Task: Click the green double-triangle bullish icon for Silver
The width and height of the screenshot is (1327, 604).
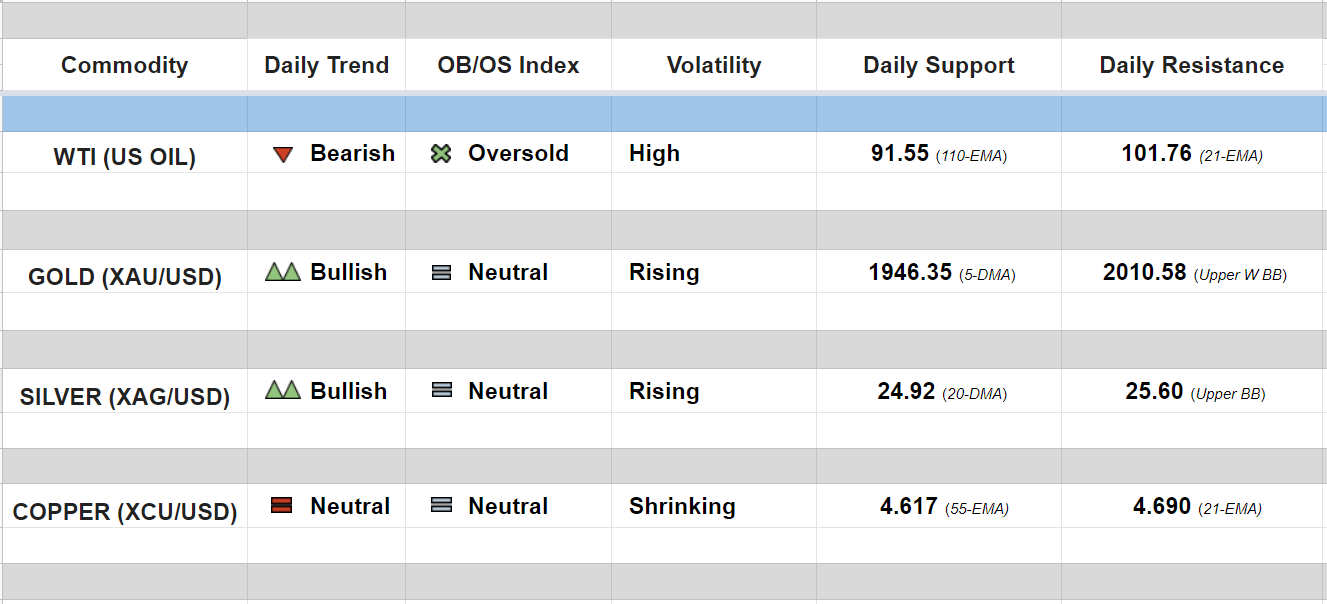Action: (x=283, y=391)
